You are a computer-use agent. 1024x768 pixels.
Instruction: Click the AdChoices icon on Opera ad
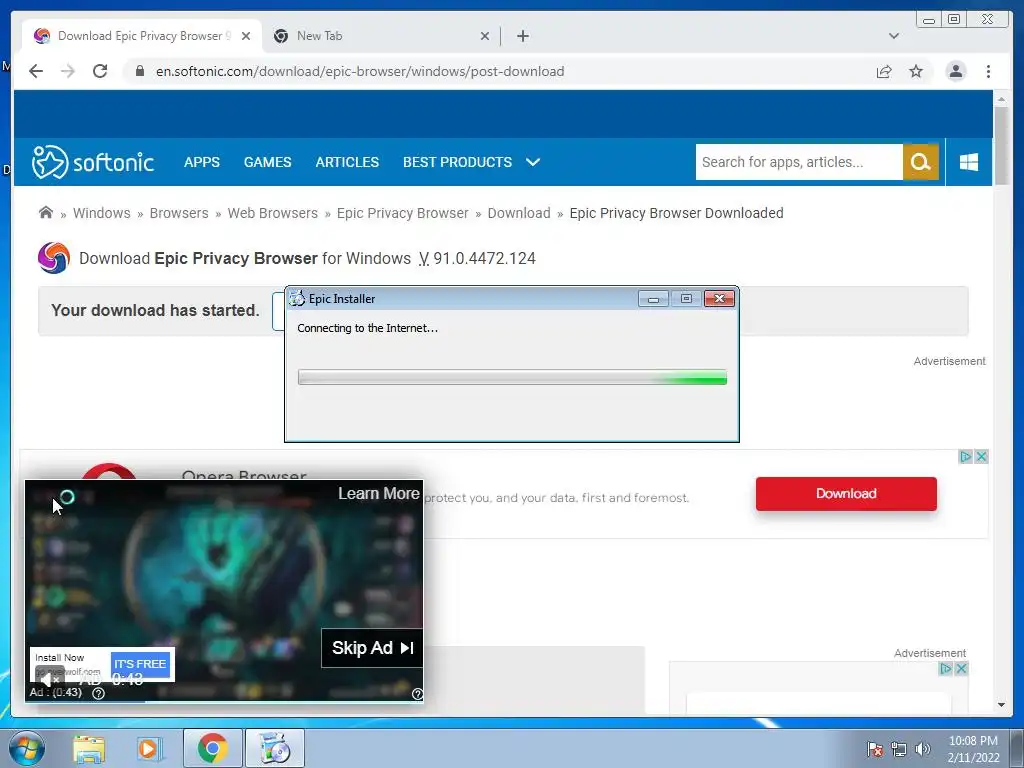click(966, 456)
